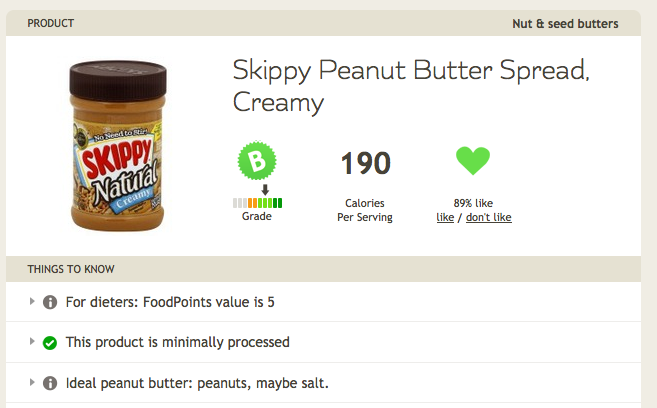Click the 190 calories number
This screenshot has height=408, width=657.
365,163
